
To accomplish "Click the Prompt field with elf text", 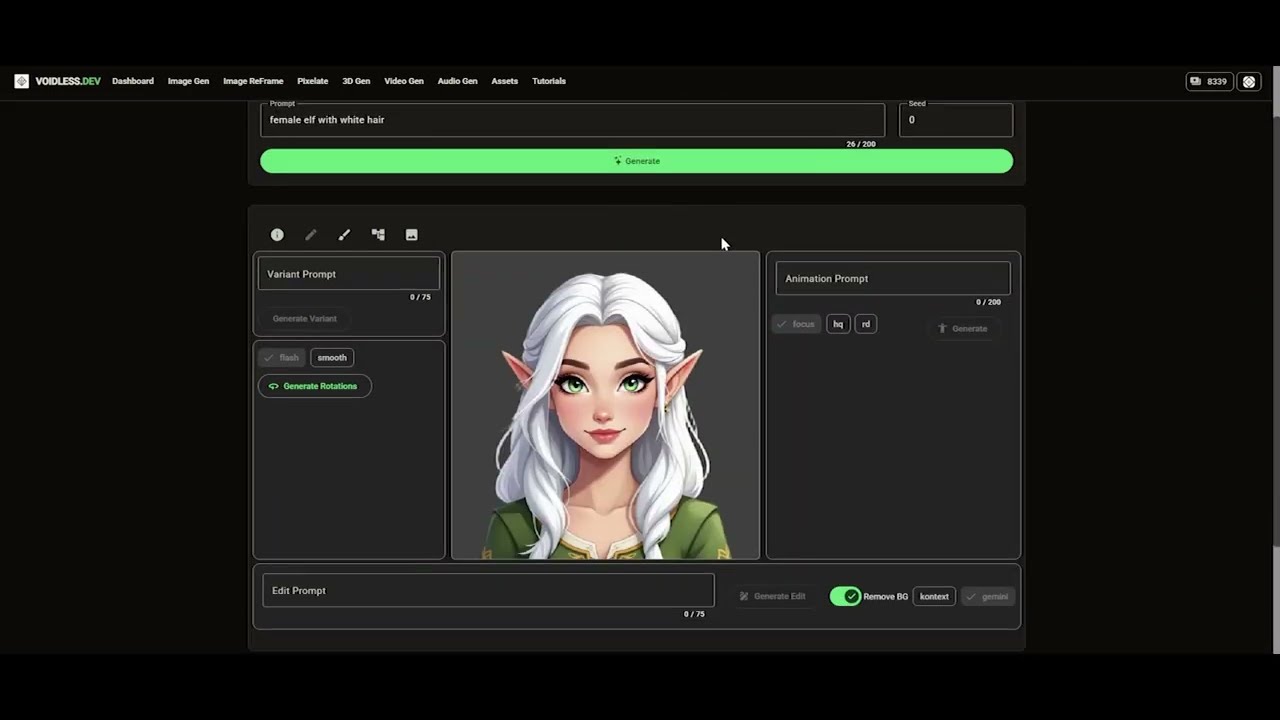I will click(572, 120).
